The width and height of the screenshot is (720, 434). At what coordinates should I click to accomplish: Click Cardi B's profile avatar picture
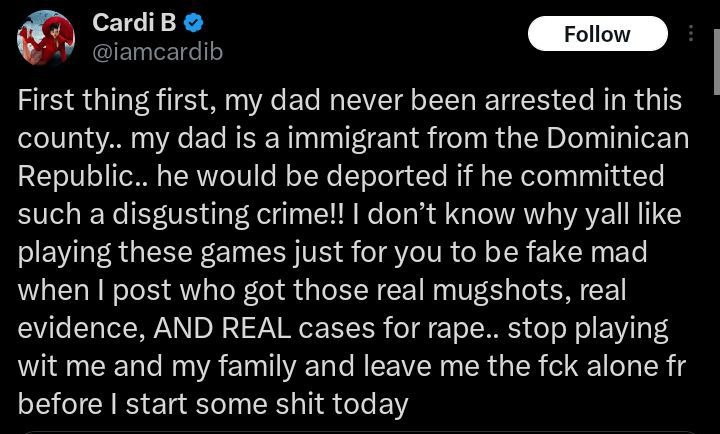coord(46,37)
